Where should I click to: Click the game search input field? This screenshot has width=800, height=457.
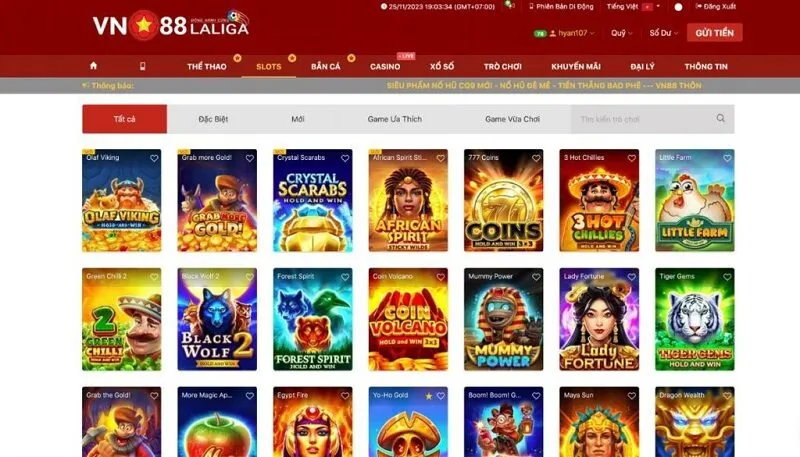tap(644, 119)
